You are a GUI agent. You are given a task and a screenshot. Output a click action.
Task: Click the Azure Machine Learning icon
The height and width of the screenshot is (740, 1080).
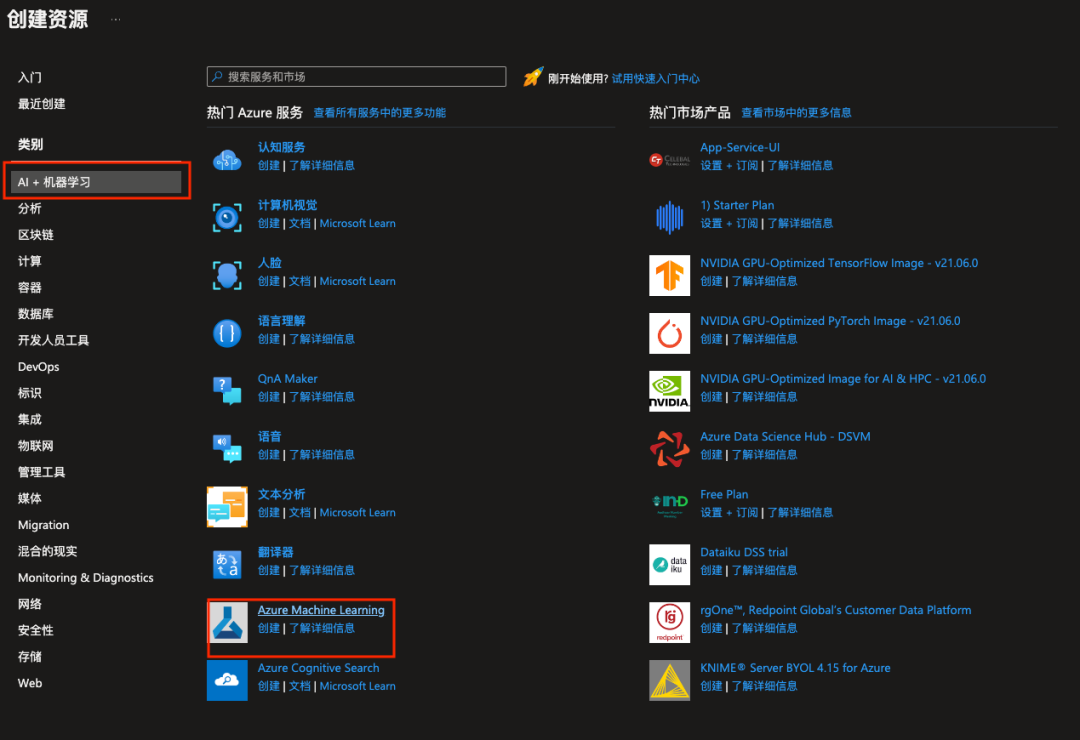click(228, 622)
